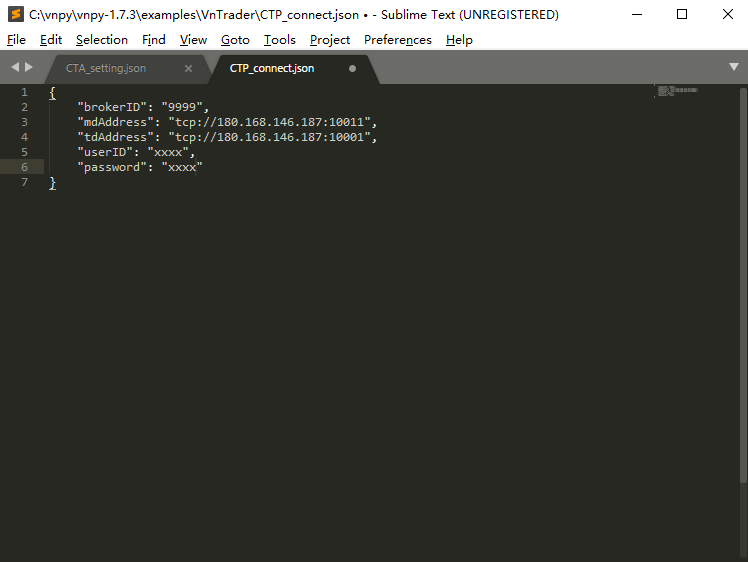
Task: Click line number 7 in gutter
Action: tap(24, 182)
